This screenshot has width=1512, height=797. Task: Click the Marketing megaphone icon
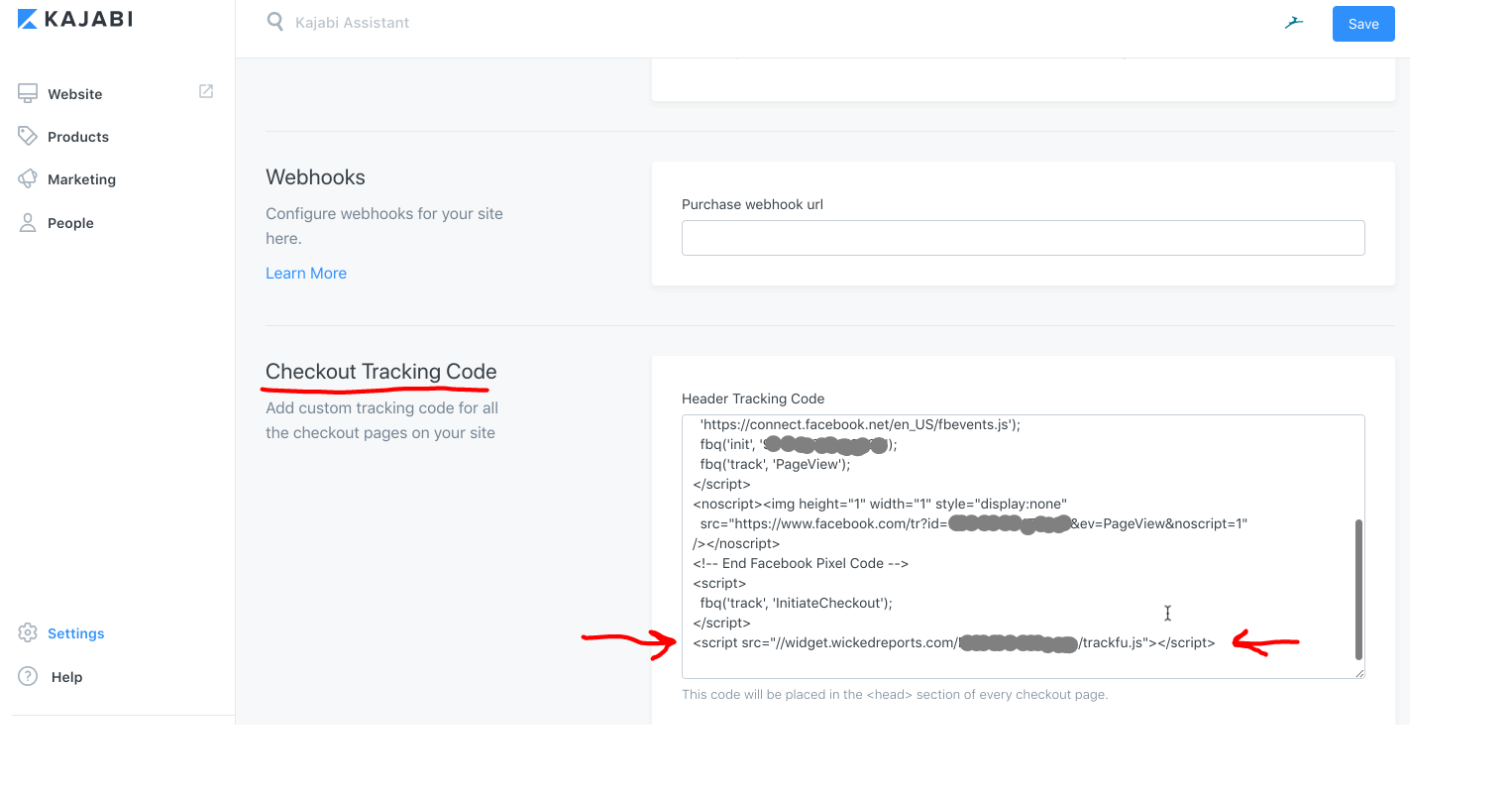coord(28,178)
